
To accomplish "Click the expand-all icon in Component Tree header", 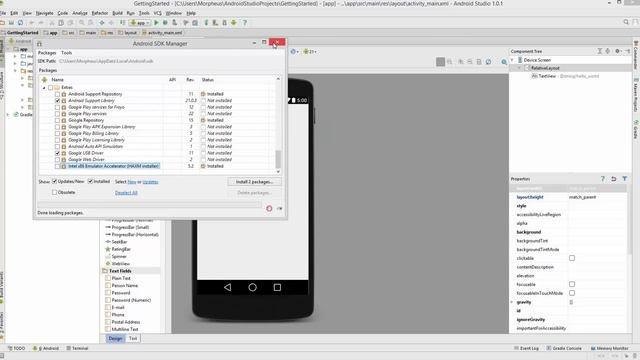I will [x=600, y=51].
